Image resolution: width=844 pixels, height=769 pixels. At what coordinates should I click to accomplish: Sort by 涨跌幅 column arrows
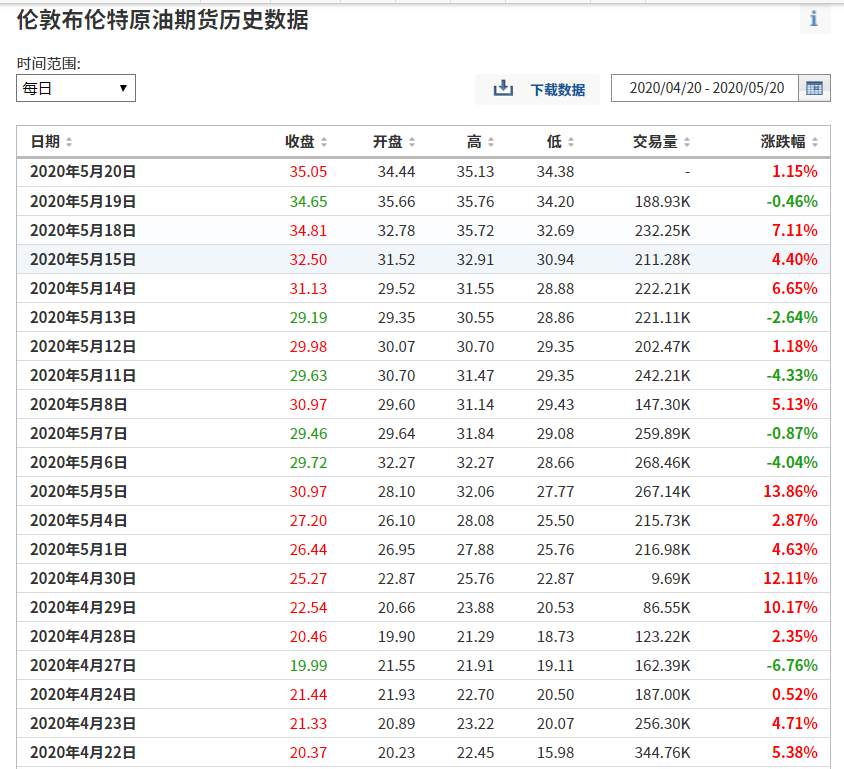pos(815,142)
